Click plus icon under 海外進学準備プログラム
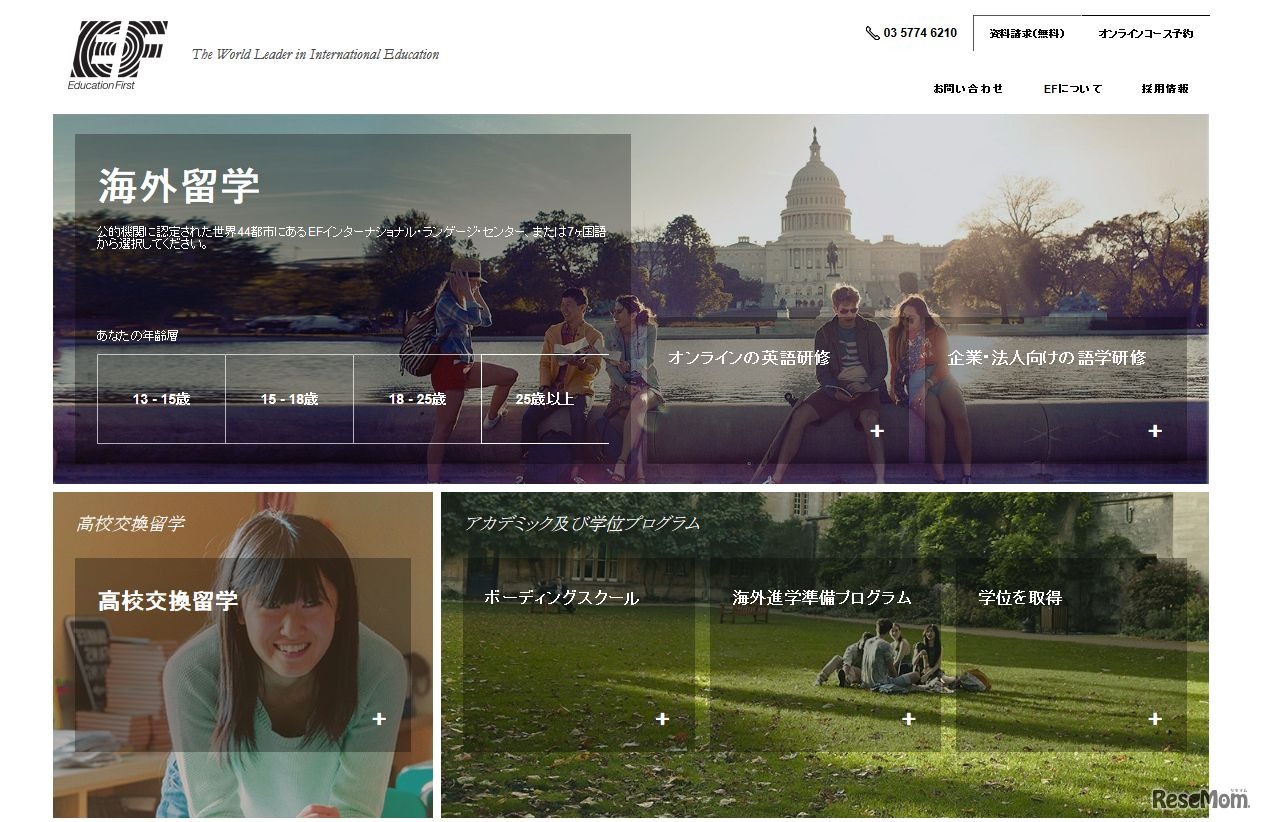This screenshot has height=822, width=1263. coord(908,719)
